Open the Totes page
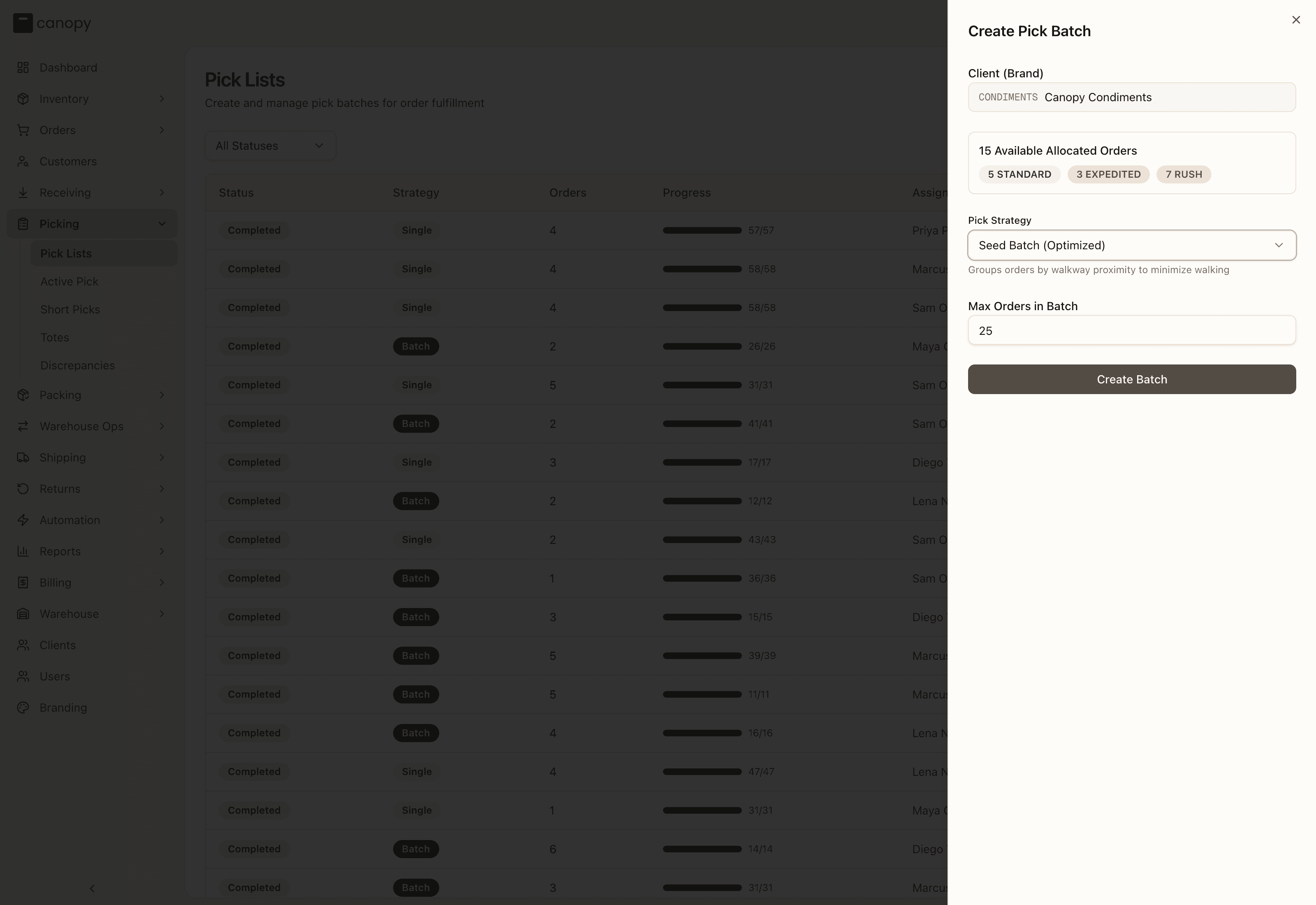1316x905 pixels. pos(54,337)
